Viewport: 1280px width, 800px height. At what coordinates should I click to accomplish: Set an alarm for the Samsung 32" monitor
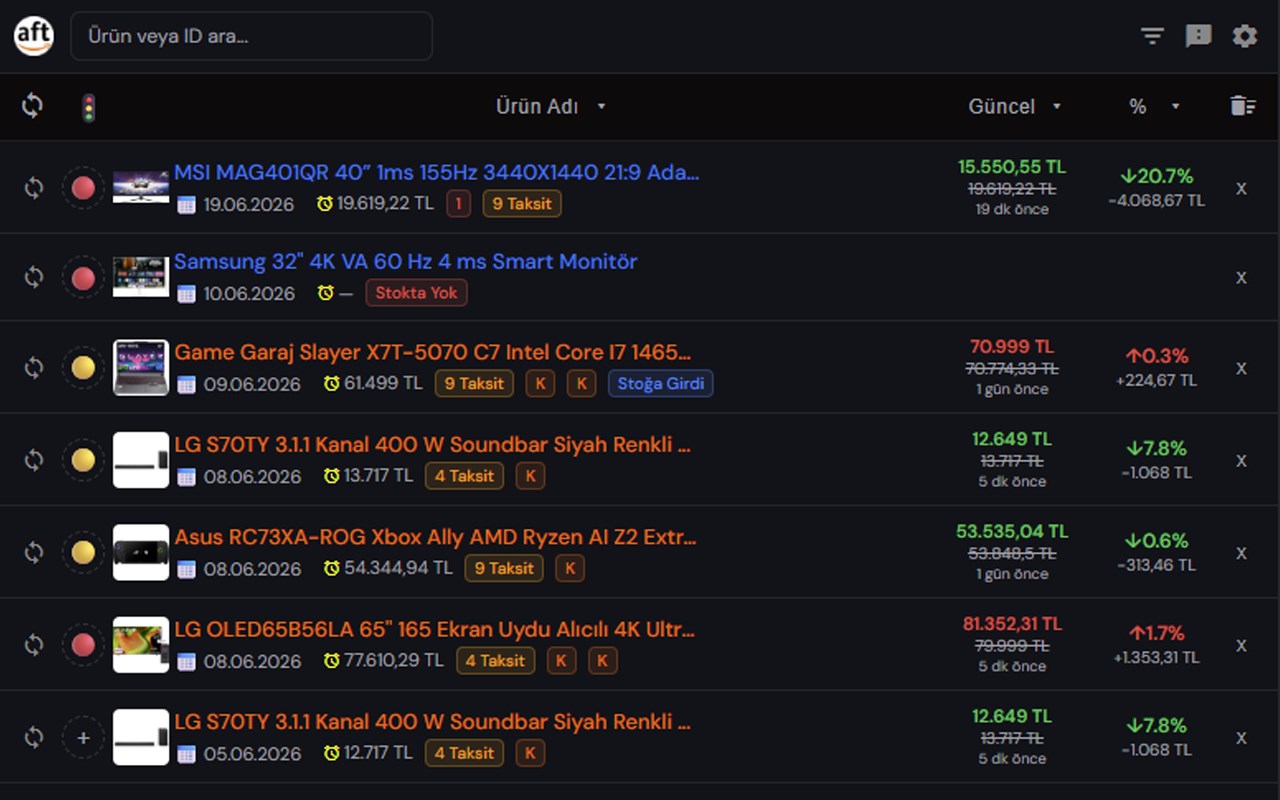point(325,293)
